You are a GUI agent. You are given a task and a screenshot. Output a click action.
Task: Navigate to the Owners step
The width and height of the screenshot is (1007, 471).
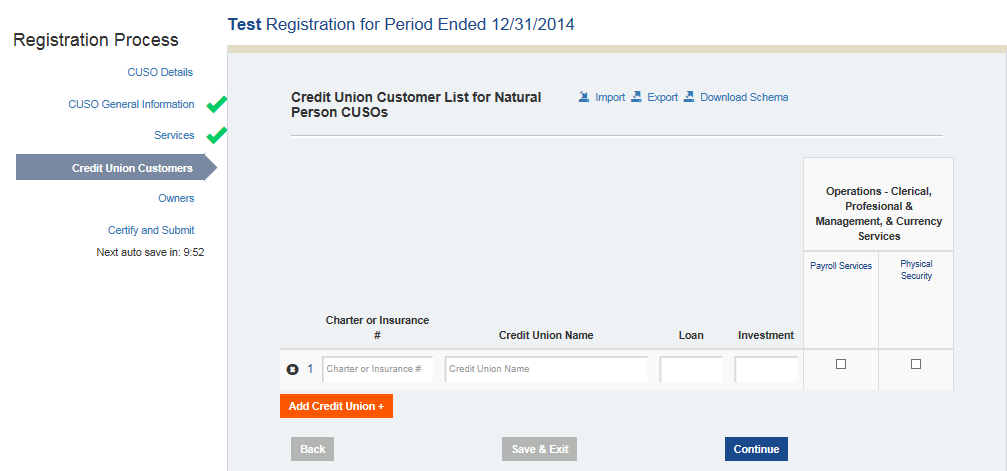176,198
